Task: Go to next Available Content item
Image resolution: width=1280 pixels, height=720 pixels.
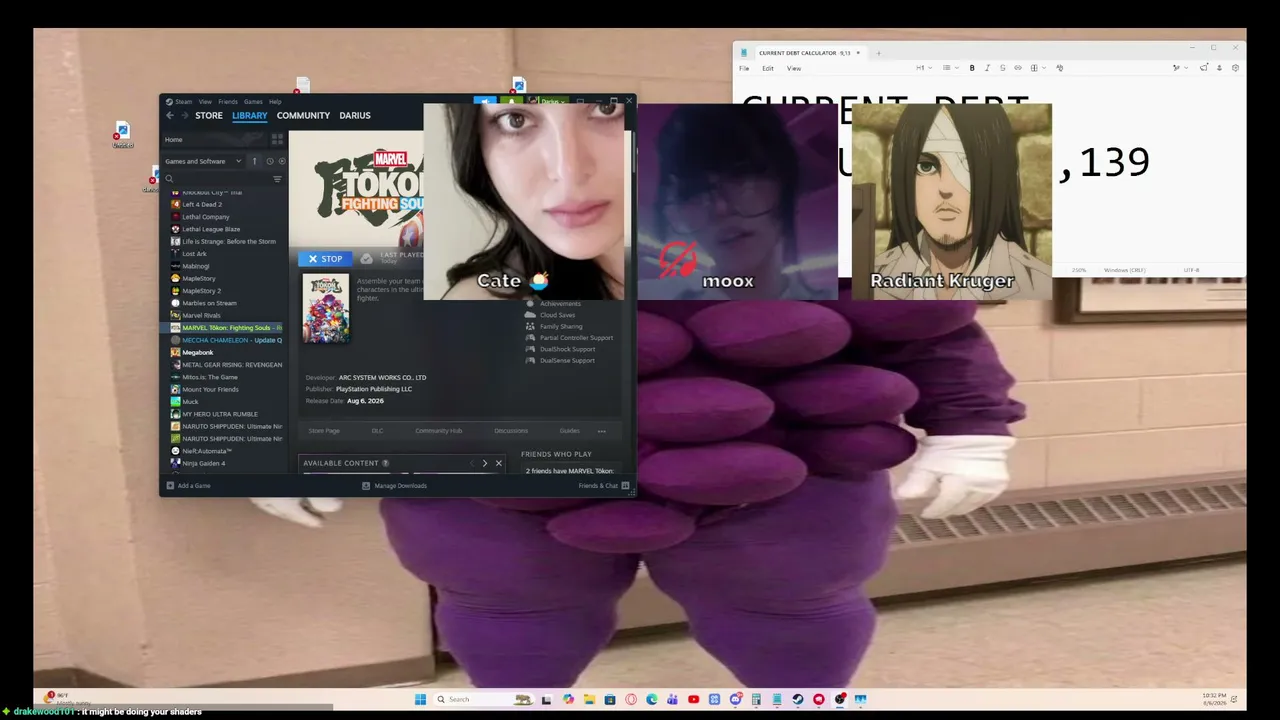Action: [x=485, y=463]
